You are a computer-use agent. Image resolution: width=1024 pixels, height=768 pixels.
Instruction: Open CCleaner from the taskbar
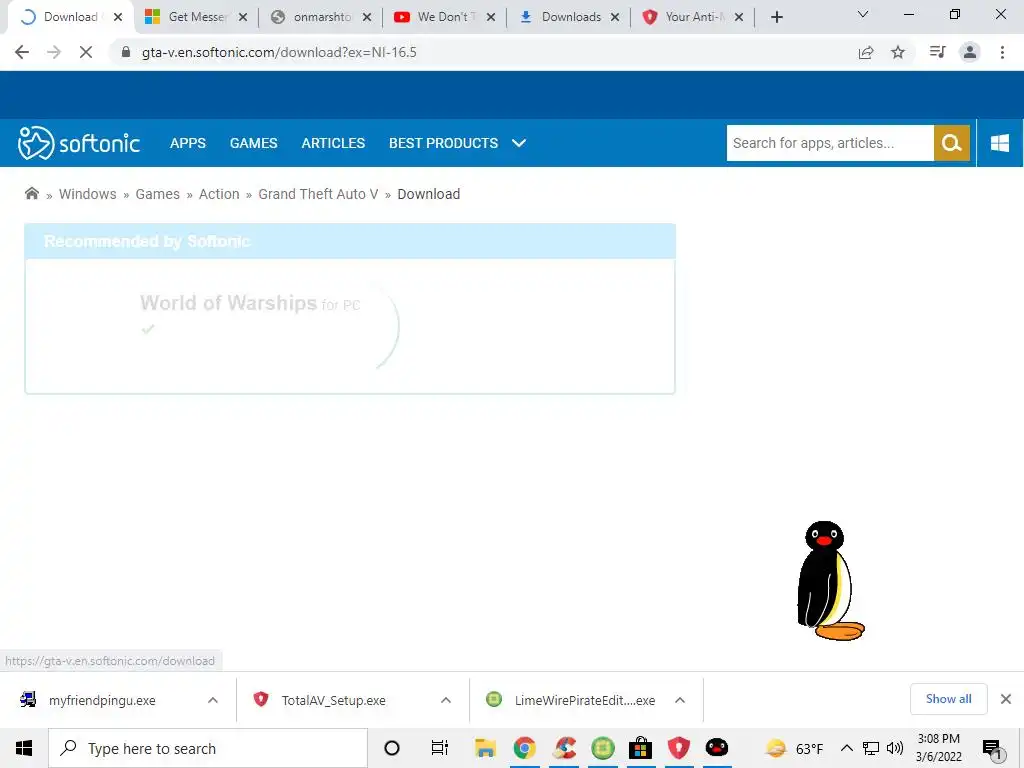(x=565, y=748)
